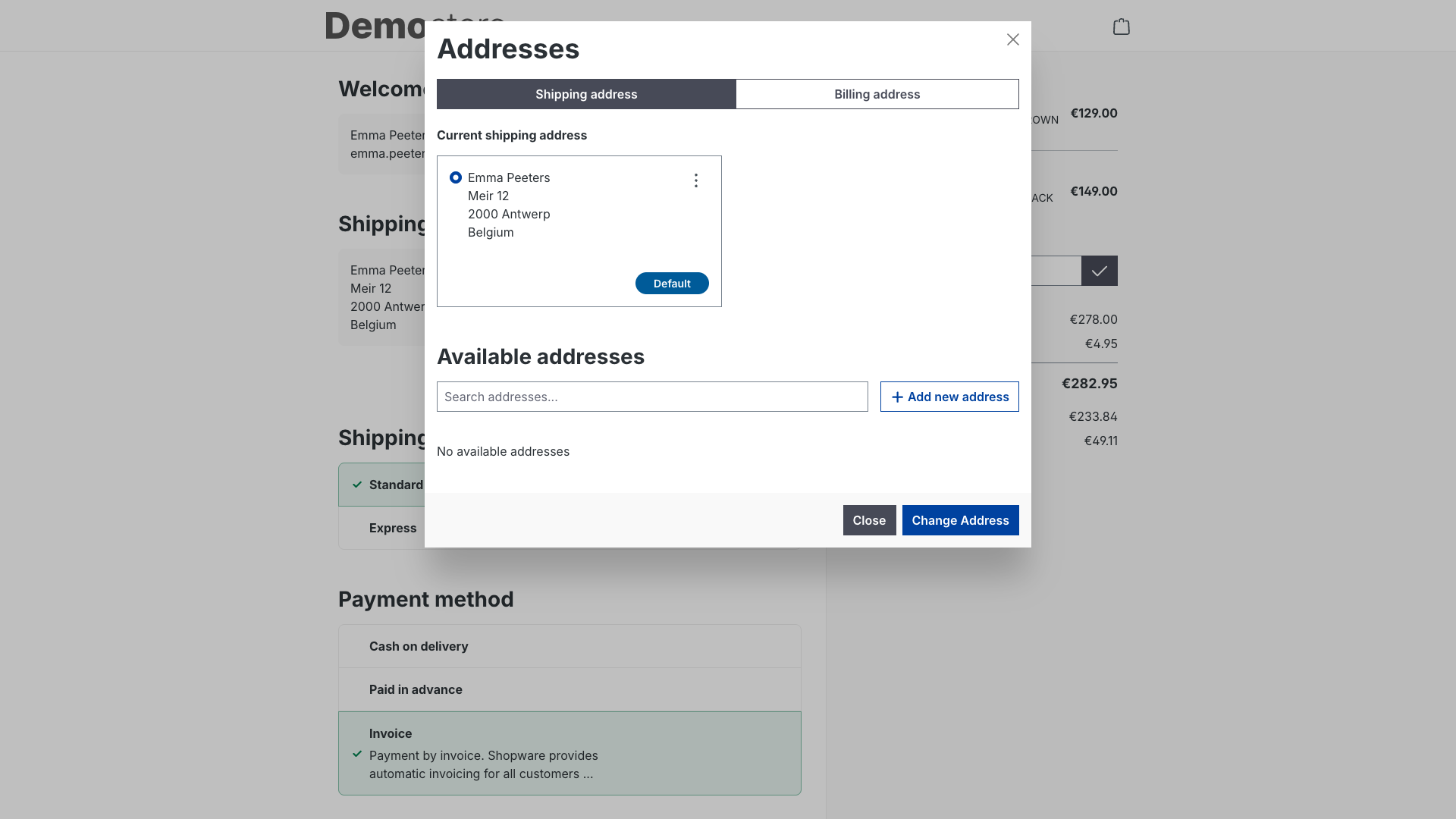Click the Close button in the dialog footer
1456x819 pixels.
point(869,520)
